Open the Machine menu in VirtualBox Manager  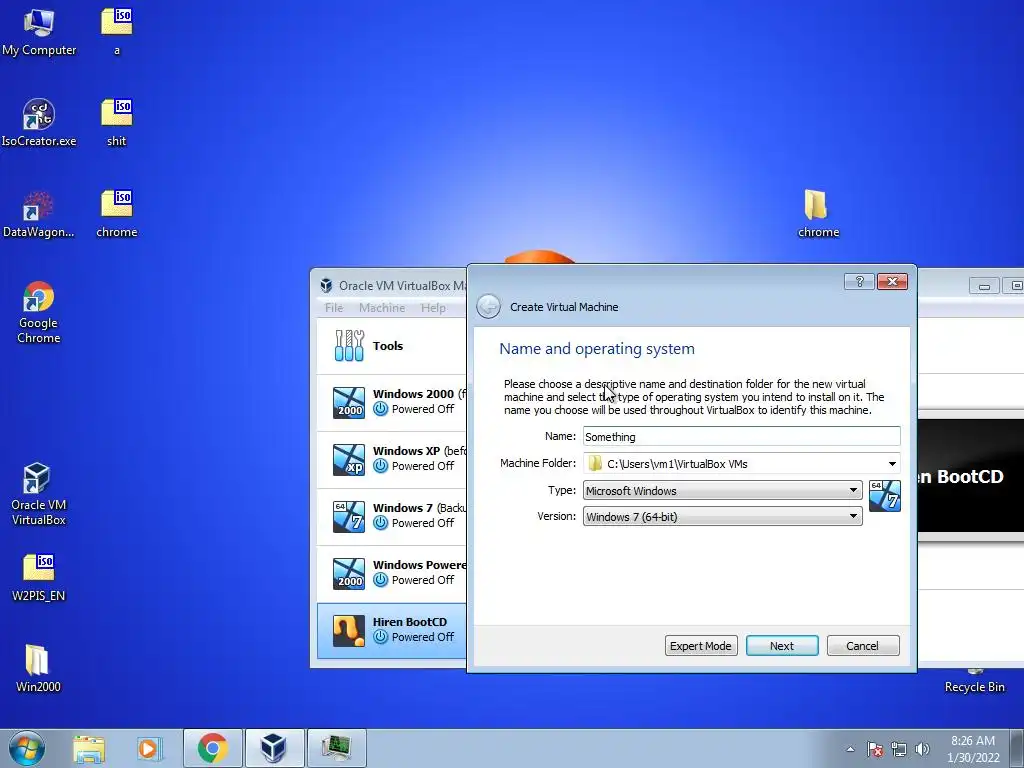tap(382, 308)
